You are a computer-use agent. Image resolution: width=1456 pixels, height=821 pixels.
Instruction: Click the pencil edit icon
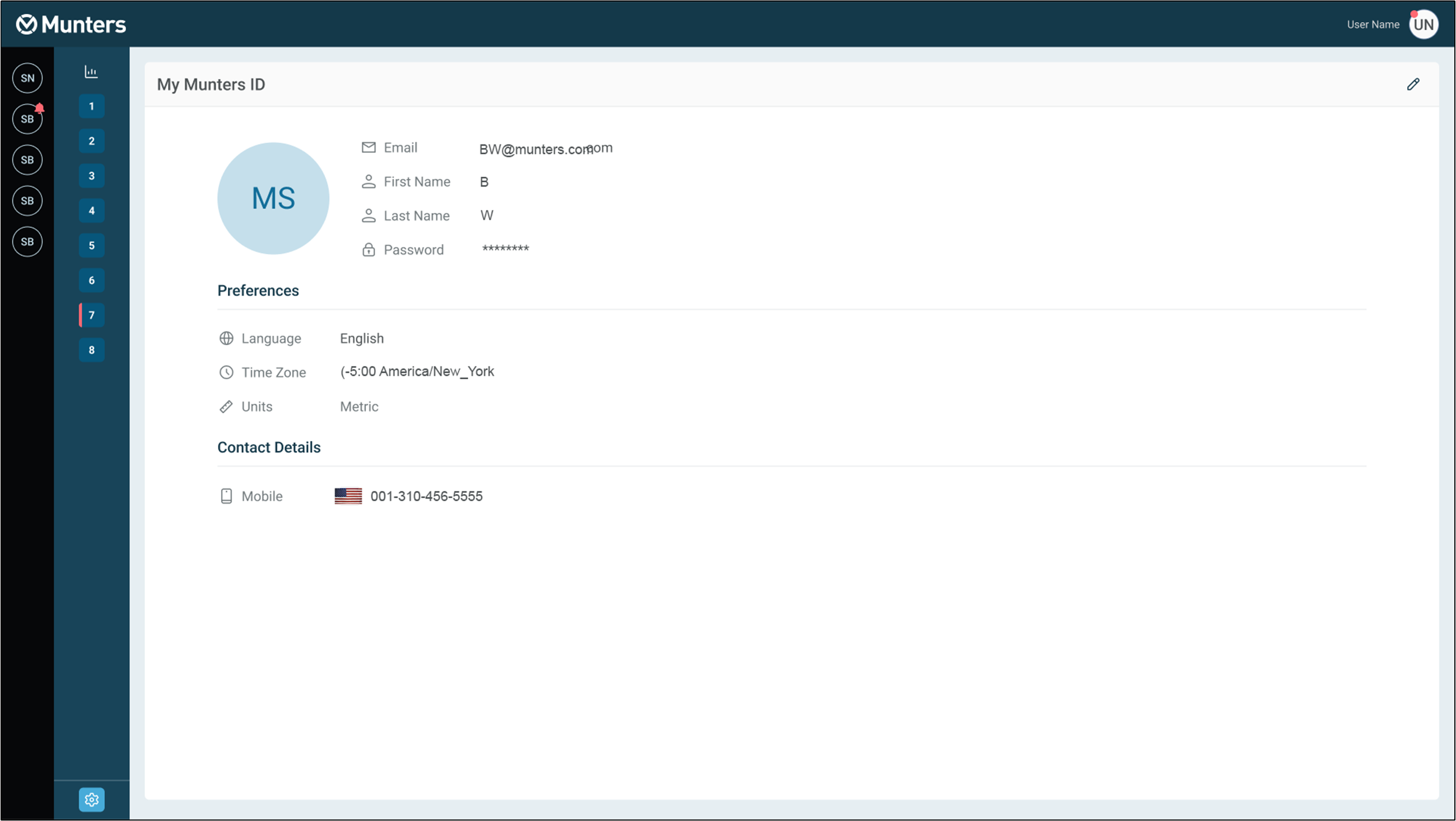[1413, 84]
